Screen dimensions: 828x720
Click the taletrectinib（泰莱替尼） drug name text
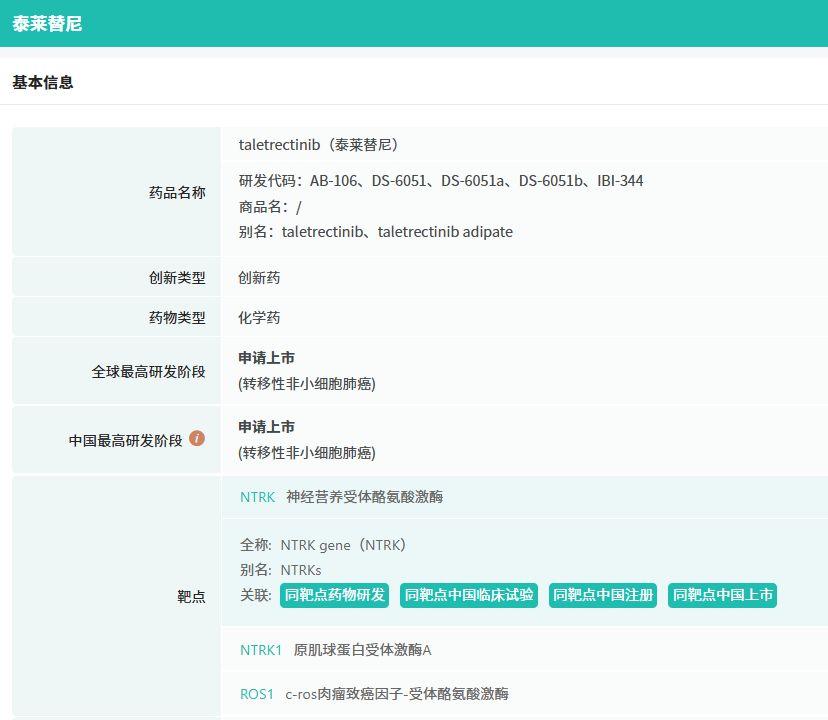point(319,145)
